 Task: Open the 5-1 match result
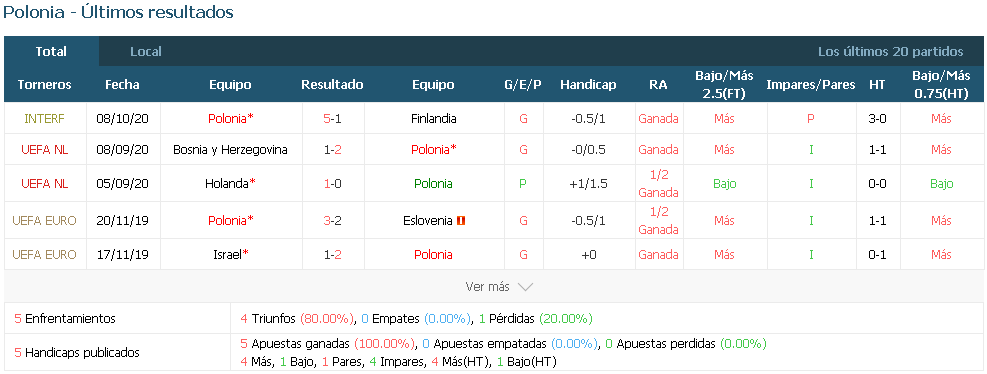pyautogui.click(x=332, y=118)
